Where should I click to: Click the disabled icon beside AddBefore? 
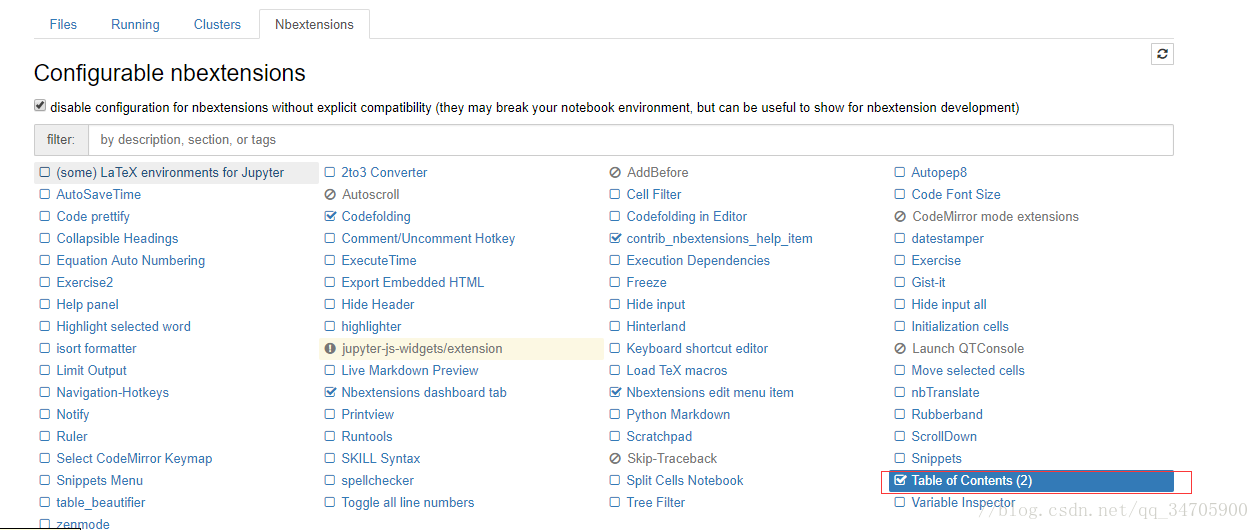[615, 173]
